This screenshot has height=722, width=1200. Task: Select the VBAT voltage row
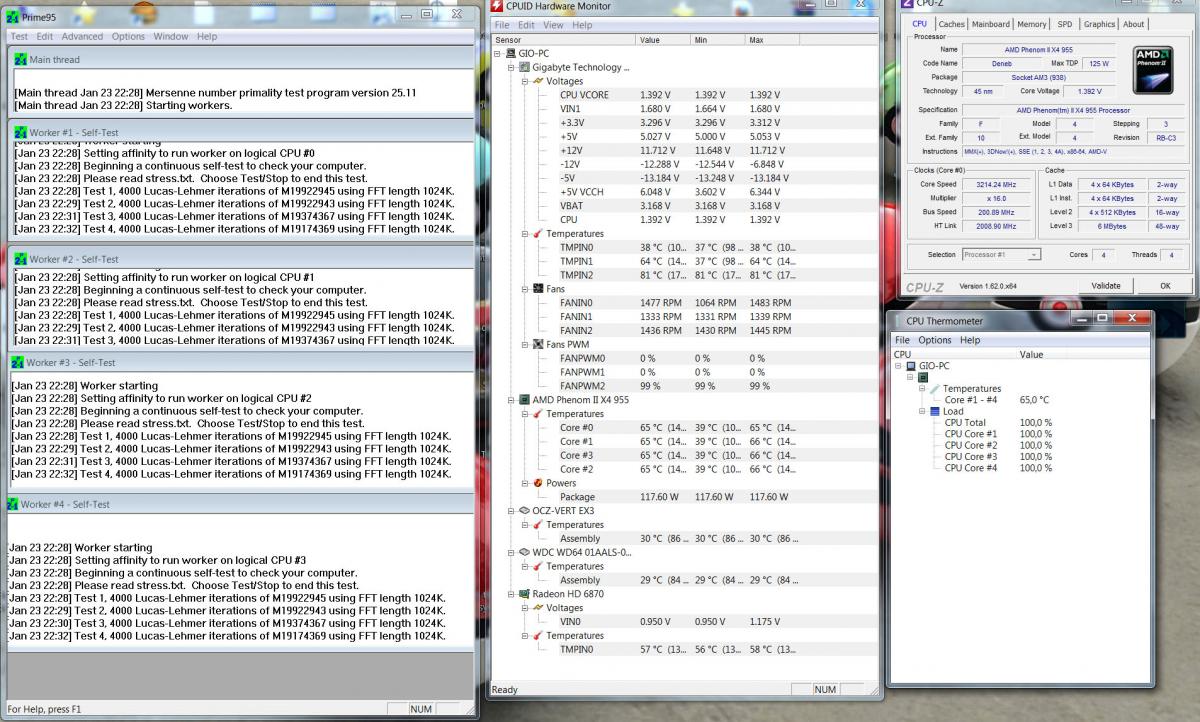tap(684, 206)
